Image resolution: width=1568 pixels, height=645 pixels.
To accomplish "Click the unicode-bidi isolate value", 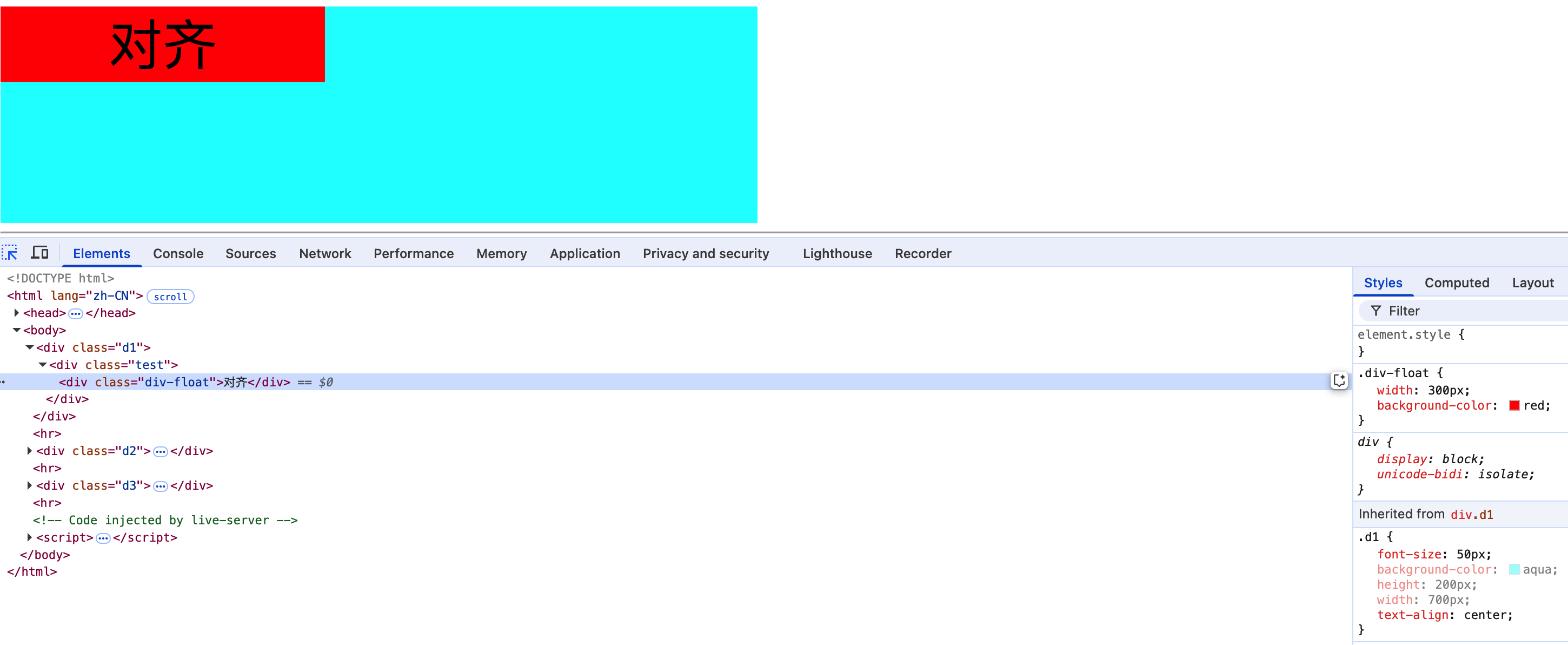I will click(1504, 475).
